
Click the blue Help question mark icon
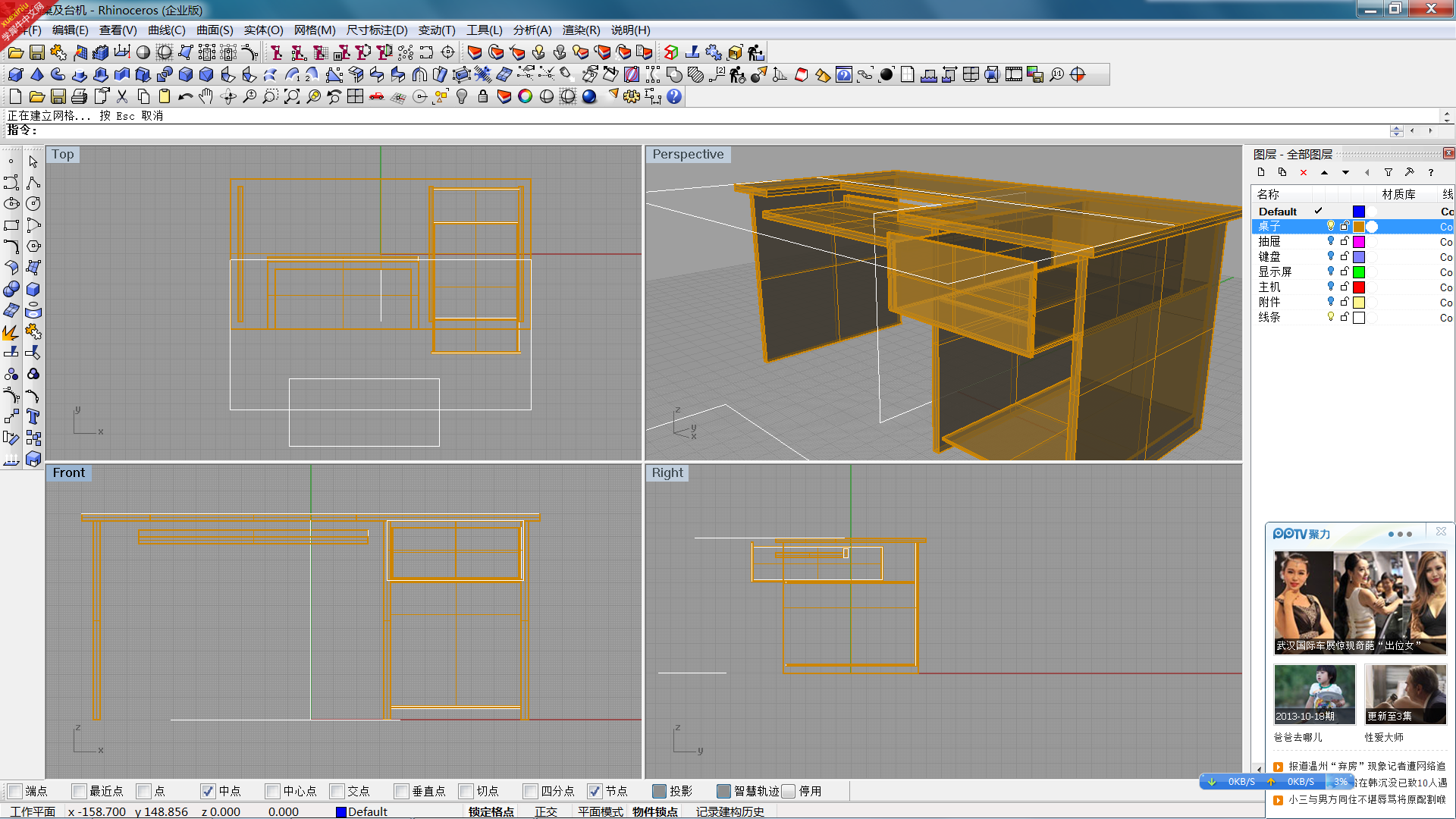coord(674,96)
